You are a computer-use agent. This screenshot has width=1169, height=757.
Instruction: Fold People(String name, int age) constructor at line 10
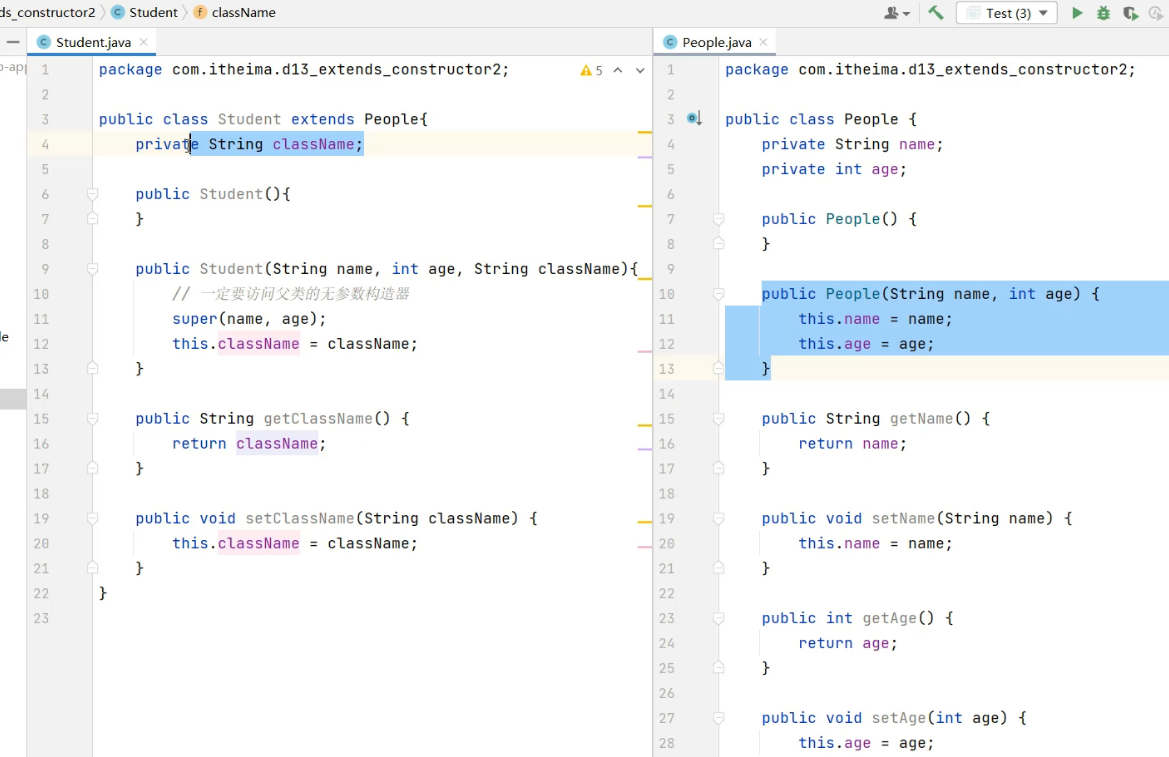719,294
